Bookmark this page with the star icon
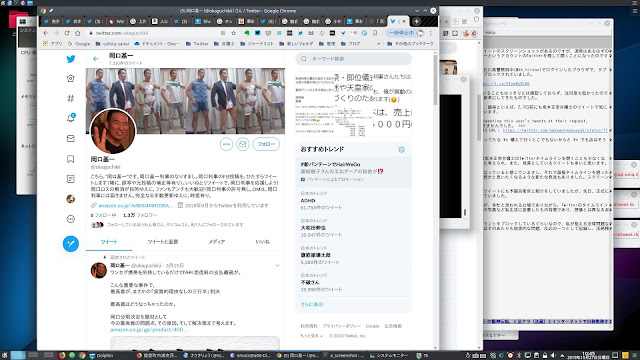The height and width of the screenshot is (360, 640). tap(233, 33)
